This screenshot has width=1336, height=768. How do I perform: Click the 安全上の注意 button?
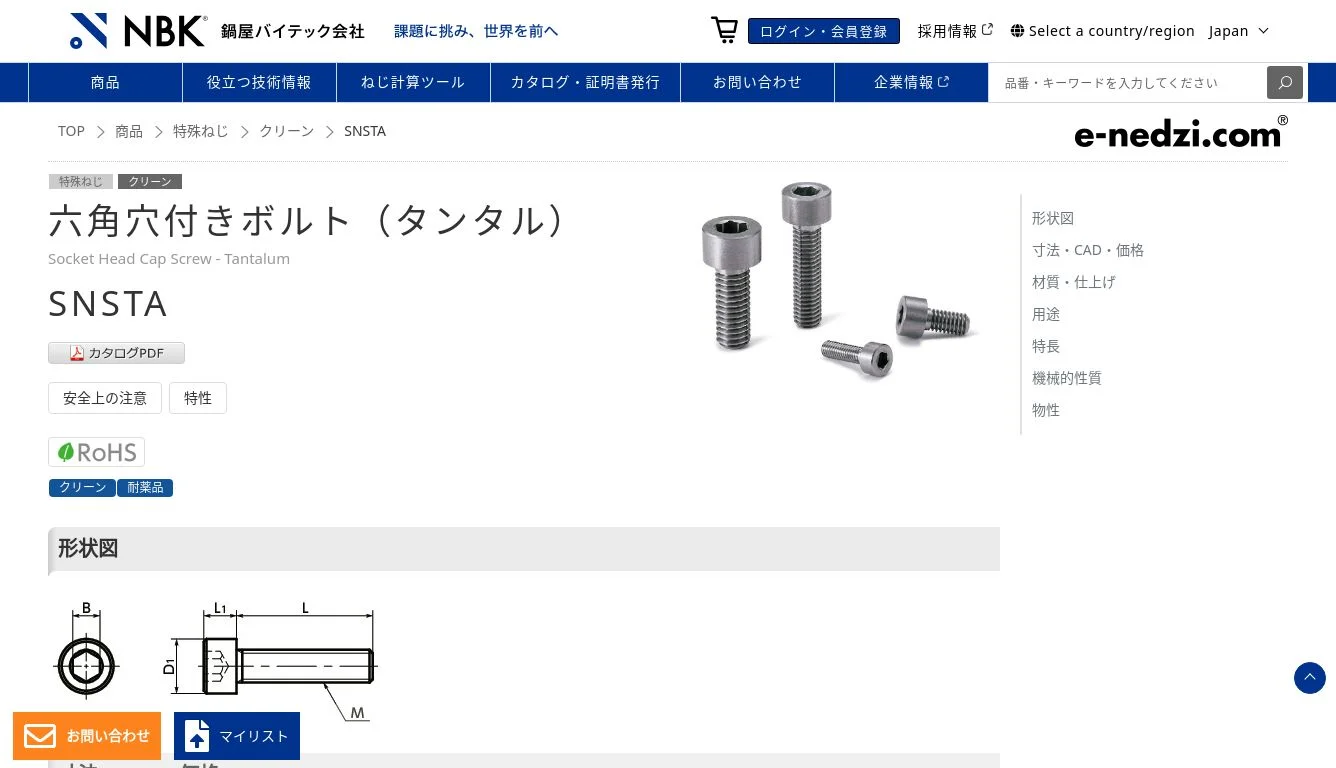click(x=105, y=398)
